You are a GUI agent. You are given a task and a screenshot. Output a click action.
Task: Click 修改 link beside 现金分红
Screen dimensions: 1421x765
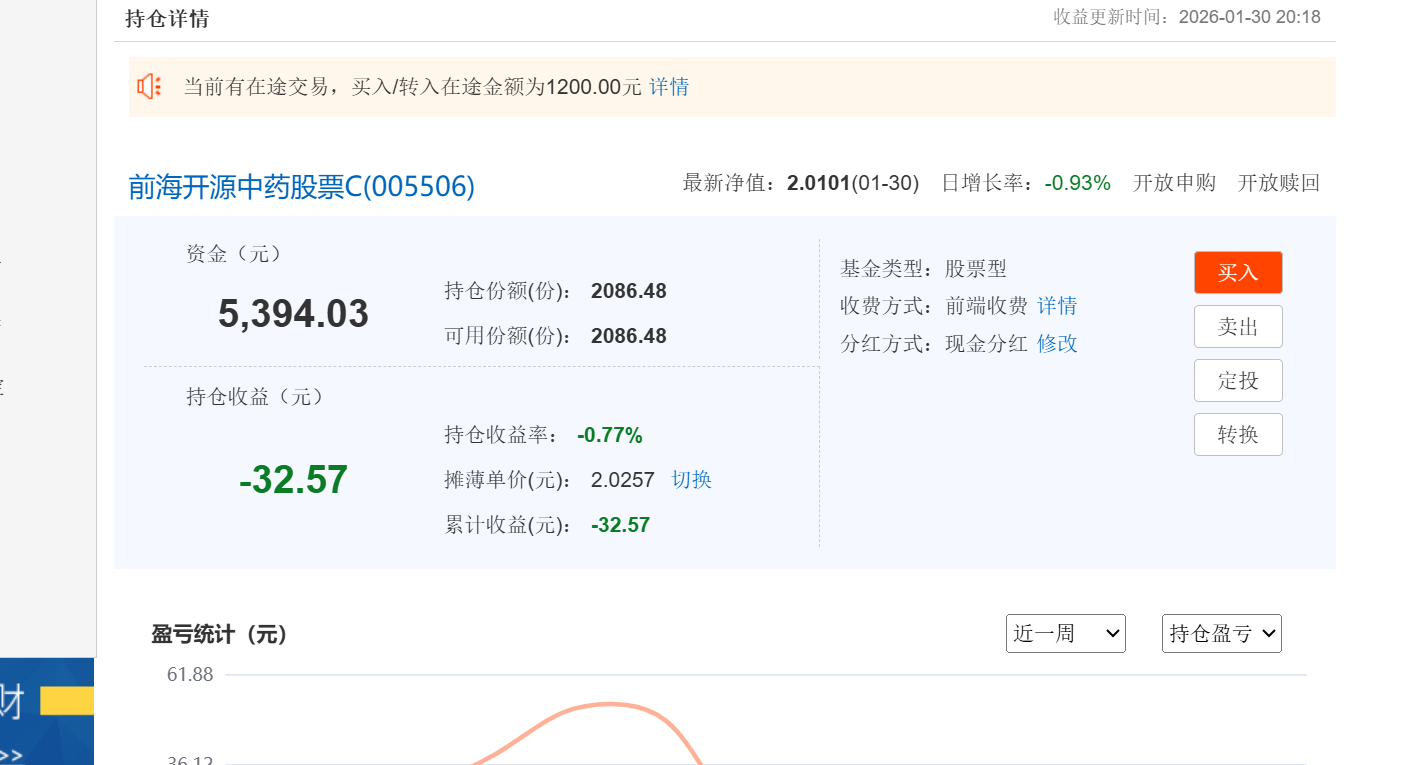point(1057,344)
